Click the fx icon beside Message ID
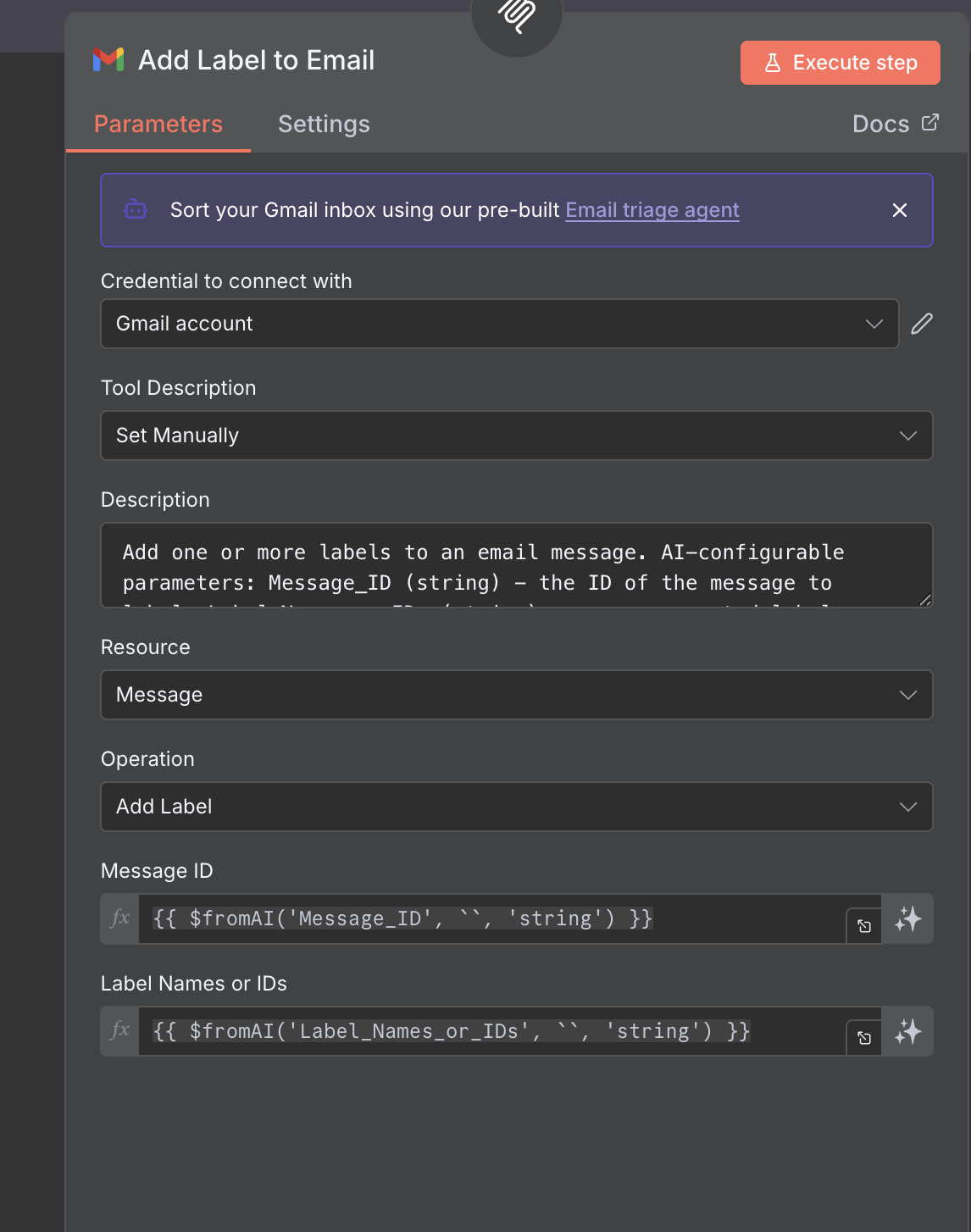Image resolution: width=971 pixels, height=1232 pixels. (x=120, y=918)
